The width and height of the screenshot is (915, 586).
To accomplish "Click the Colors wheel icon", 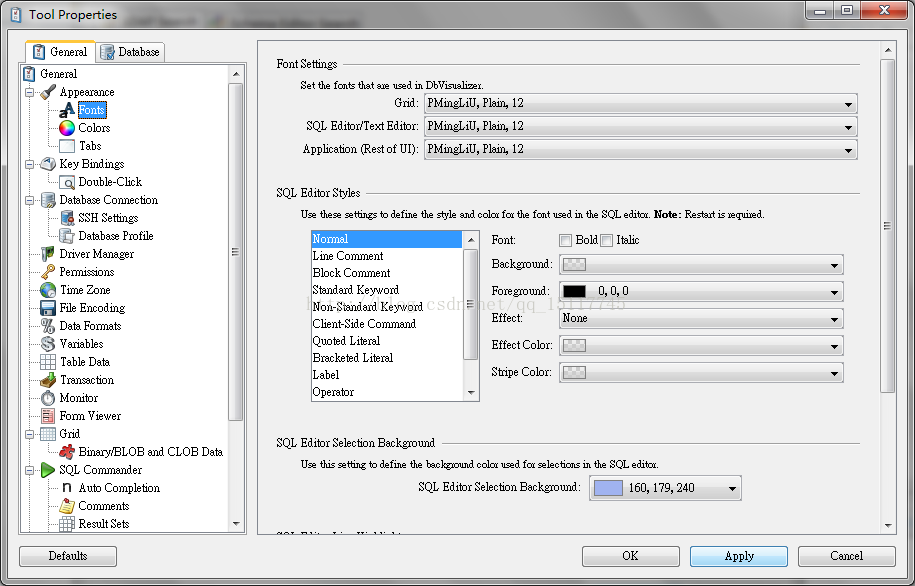I will (67, 128).
